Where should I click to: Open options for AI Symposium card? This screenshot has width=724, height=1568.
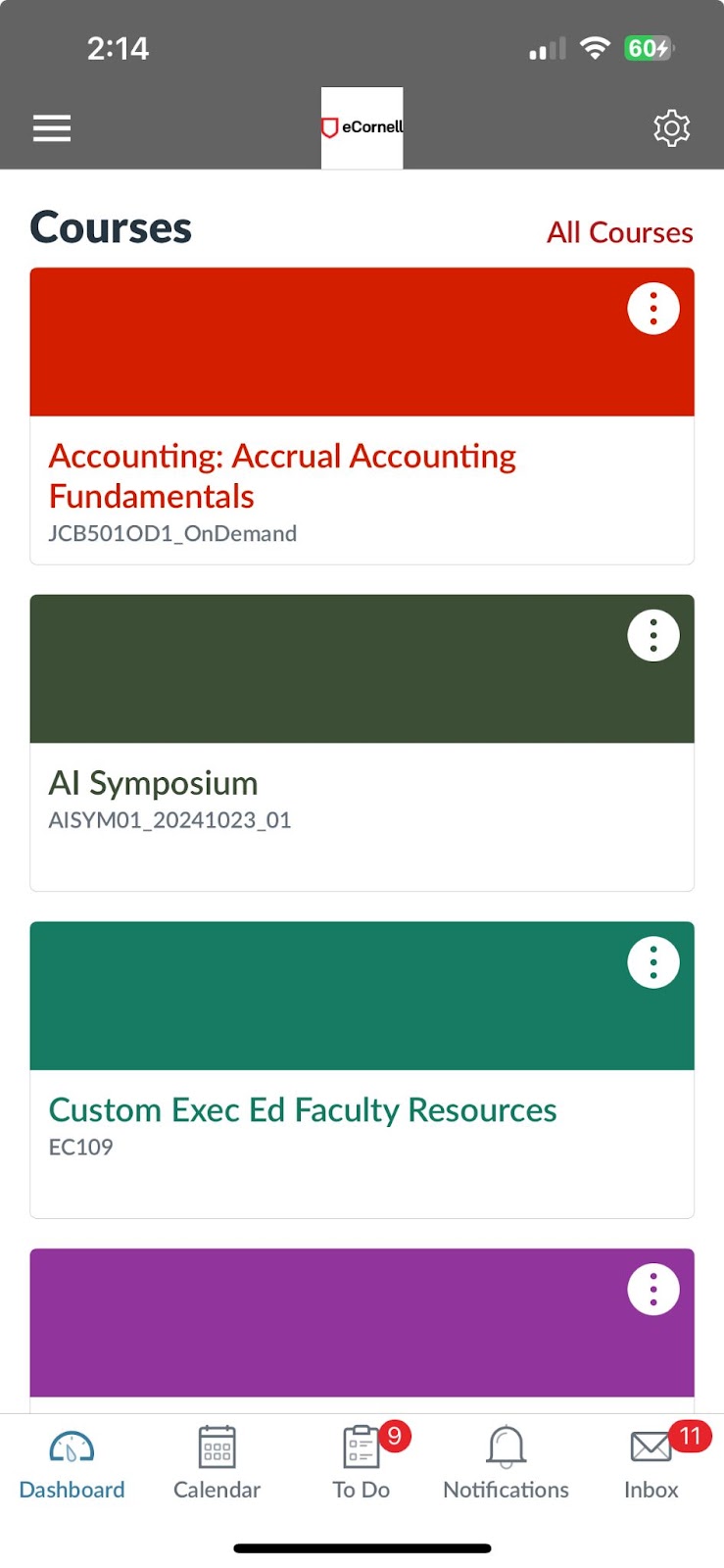653,636
